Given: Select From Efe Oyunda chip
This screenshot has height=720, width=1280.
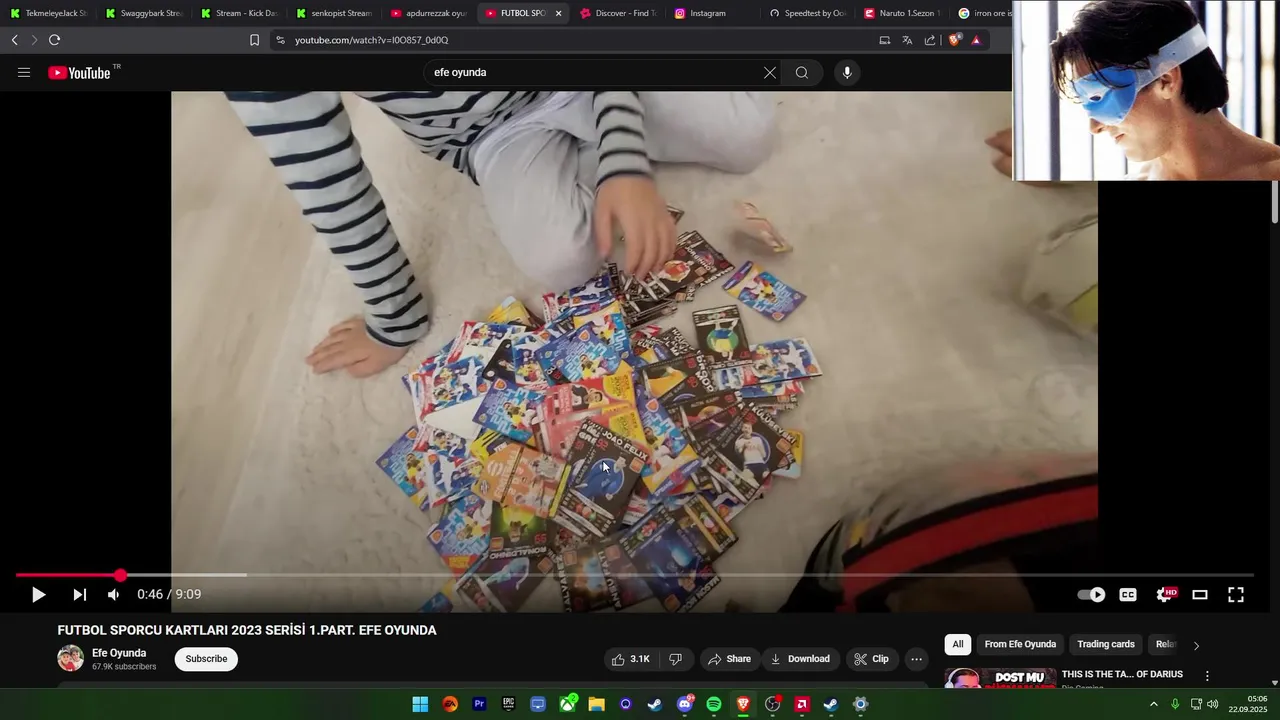Looking at the screenshot, I should pos(1020,644).
